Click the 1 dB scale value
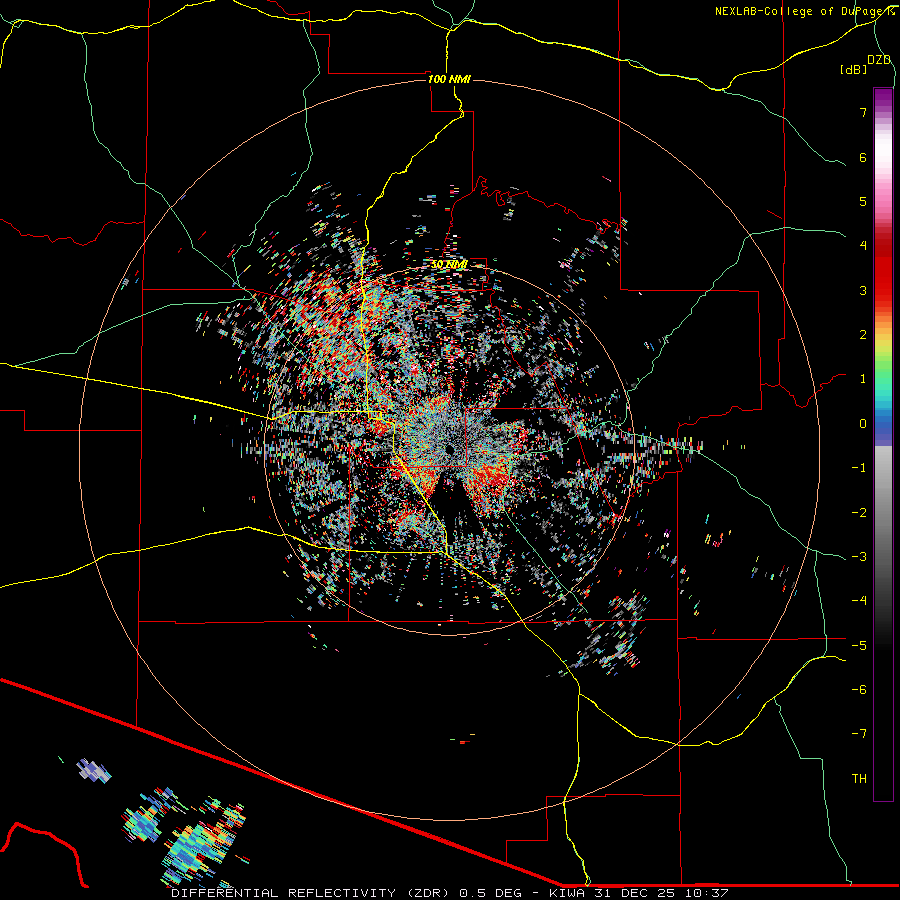900x900 pixels. (863, 379)
